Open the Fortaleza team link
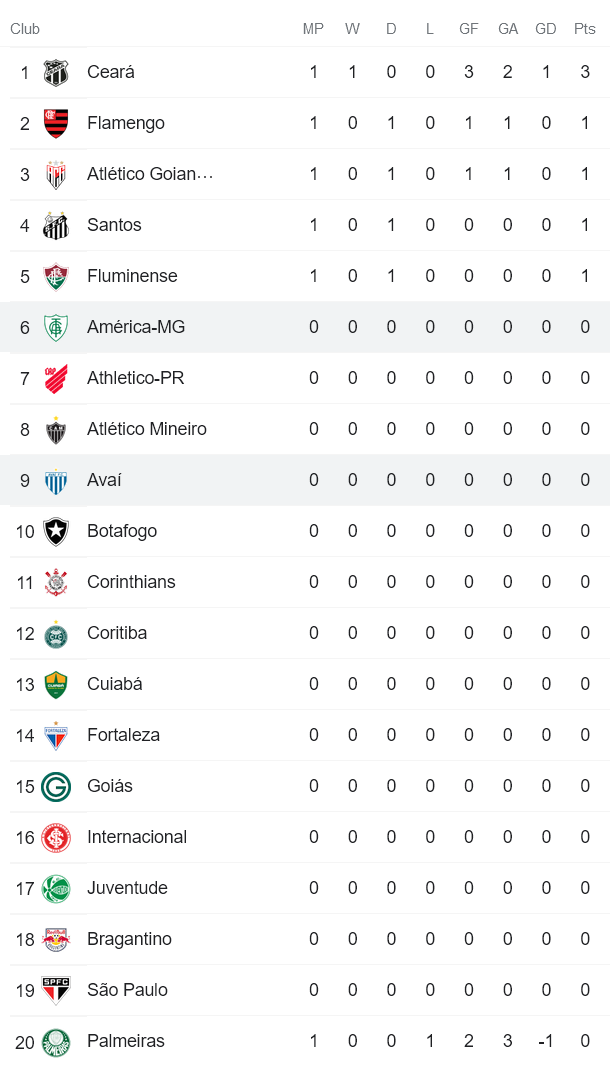Viewport: 610px width, 1080px height. click(123, 735)
